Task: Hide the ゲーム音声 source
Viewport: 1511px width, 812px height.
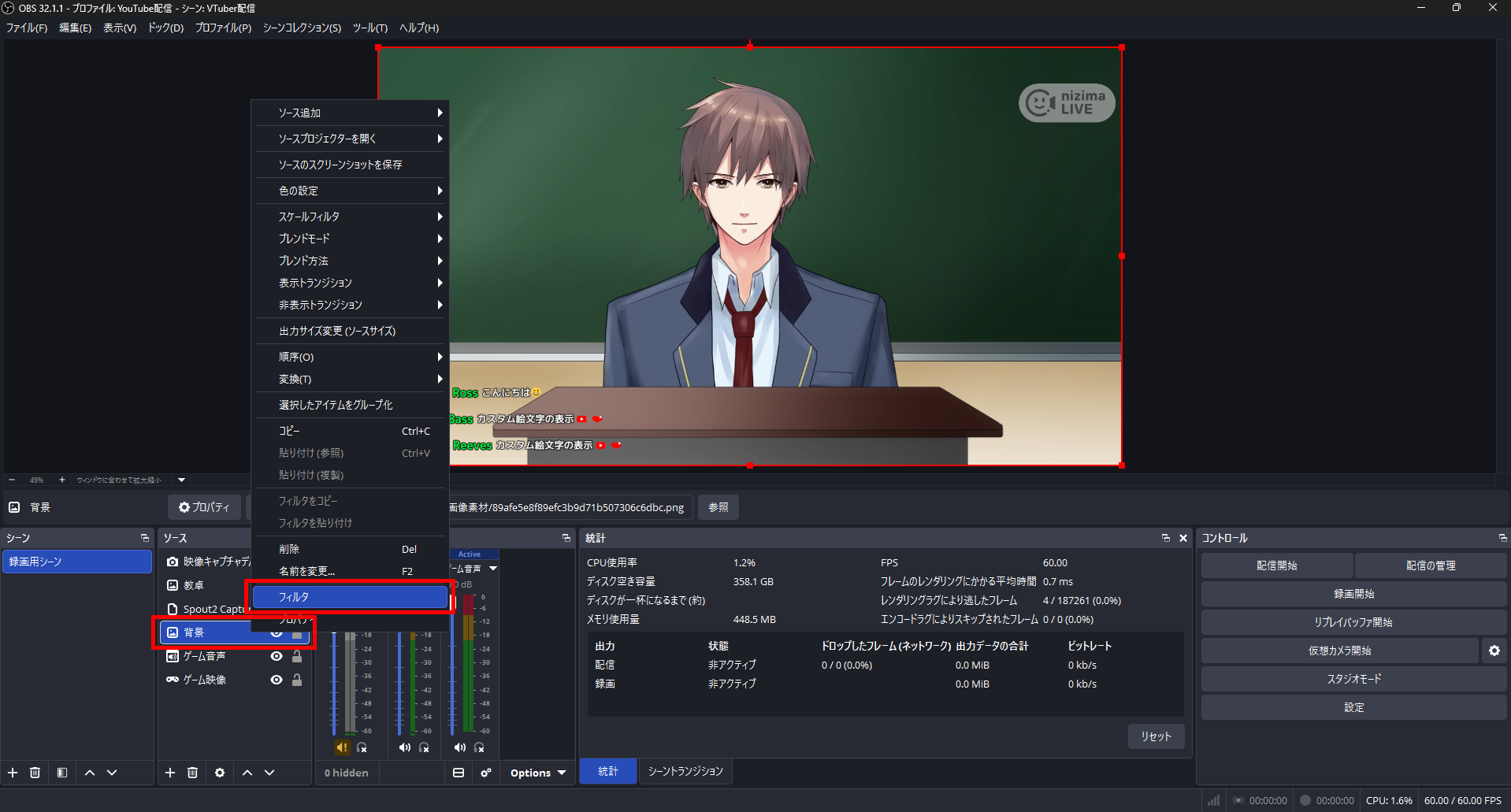Action: [277, 656]
